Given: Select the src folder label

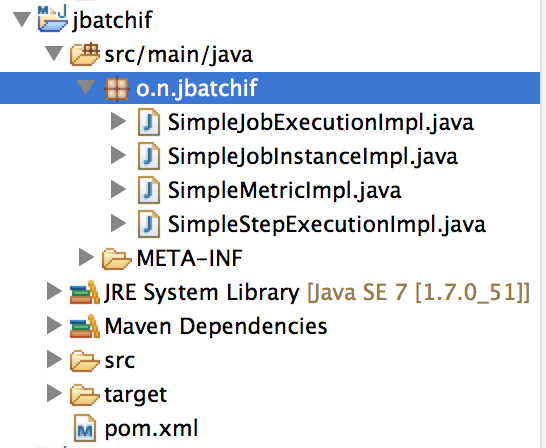Looking at the screenshot, I should point(120,360).
